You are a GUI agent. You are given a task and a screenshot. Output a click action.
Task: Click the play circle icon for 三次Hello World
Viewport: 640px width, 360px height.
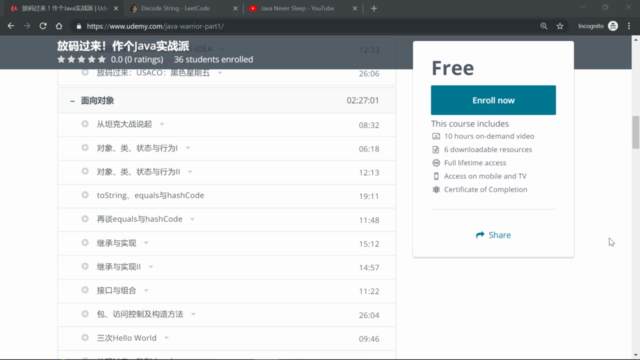click(x=85, y=338)
